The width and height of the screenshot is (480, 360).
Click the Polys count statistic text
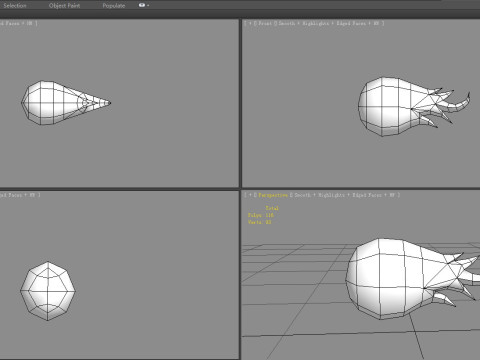click(x=261, y=215)
